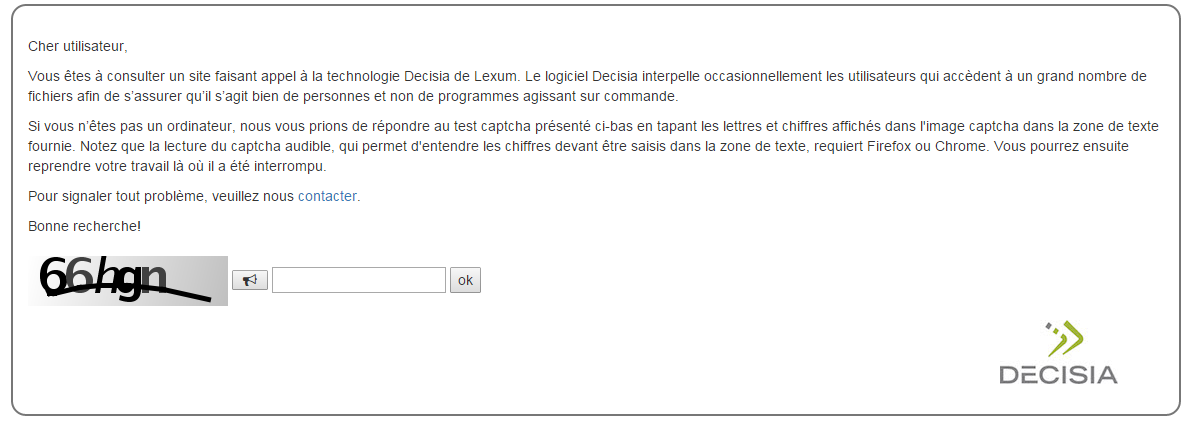Focus the captcha text input box

[x=358, y=281]
